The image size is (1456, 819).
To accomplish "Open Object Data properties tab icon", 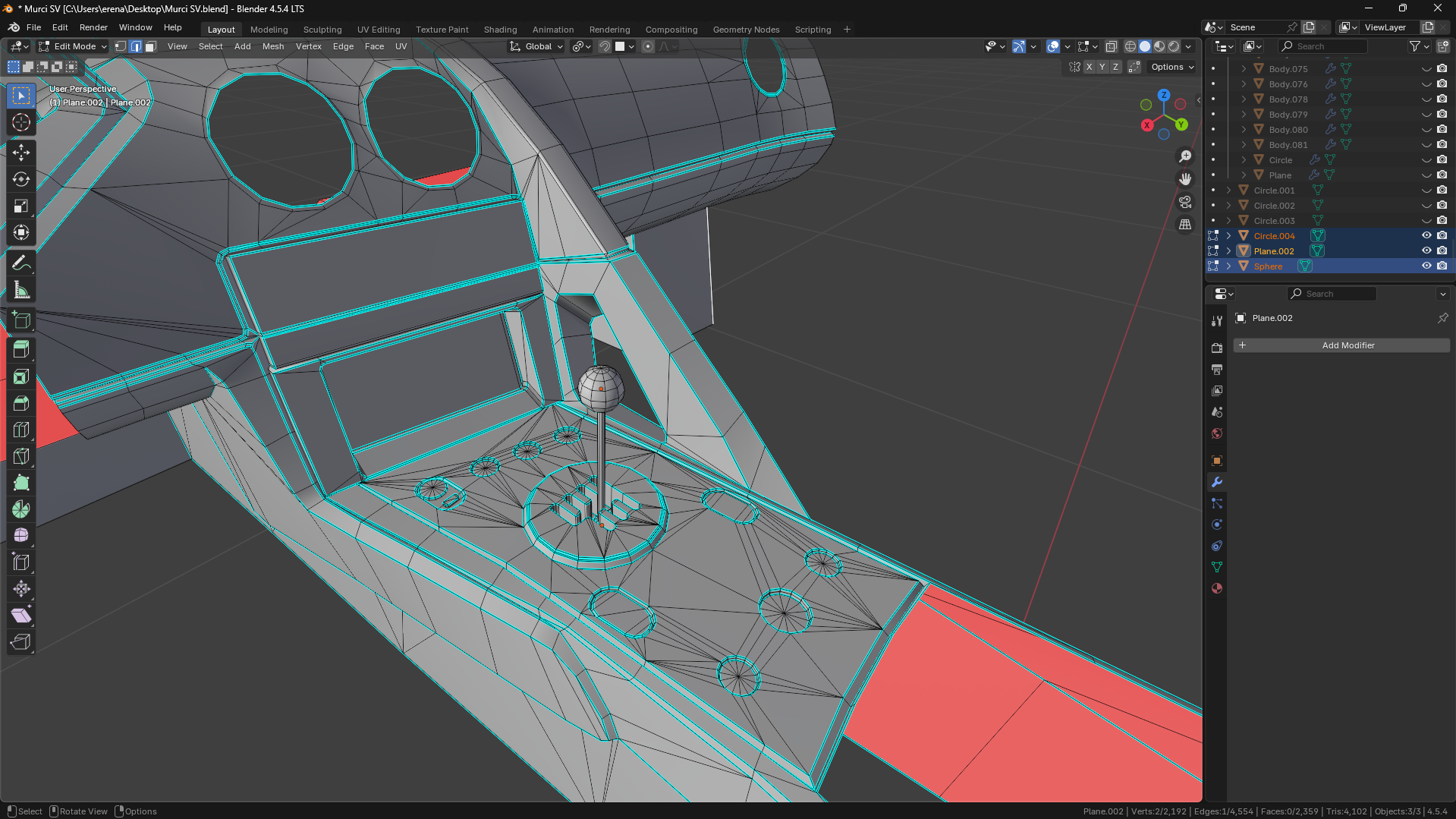I will (1217, 567).
